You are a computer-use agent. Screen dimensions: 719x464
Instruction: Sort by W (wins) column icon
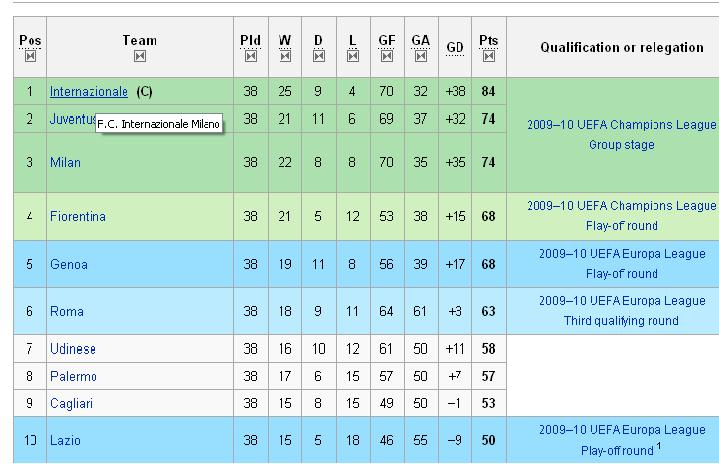285,56
